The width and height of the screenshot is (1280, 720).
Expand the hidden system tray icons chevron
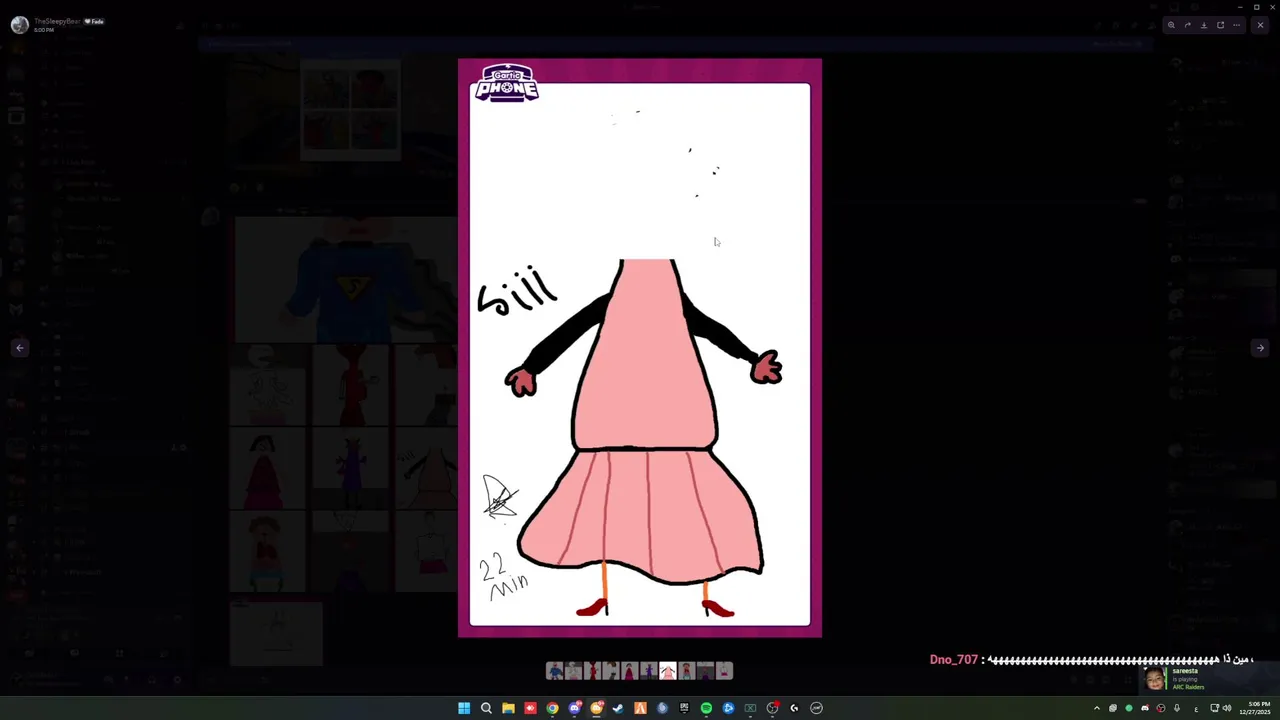(1097, 708)
